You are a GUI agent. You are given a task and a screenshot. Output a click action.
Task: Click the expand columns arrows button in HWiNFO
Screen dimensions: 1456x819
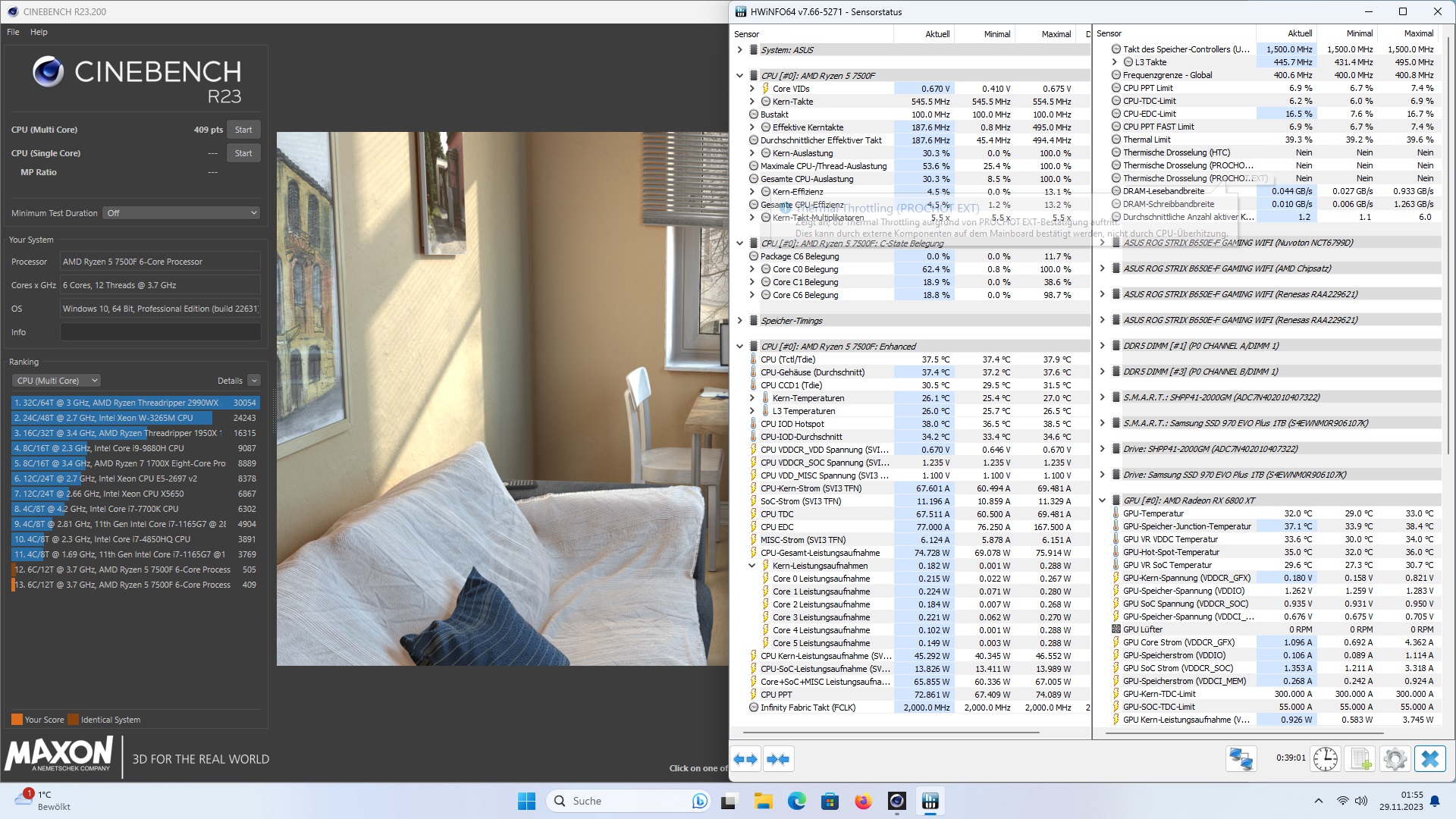[745, 759]
